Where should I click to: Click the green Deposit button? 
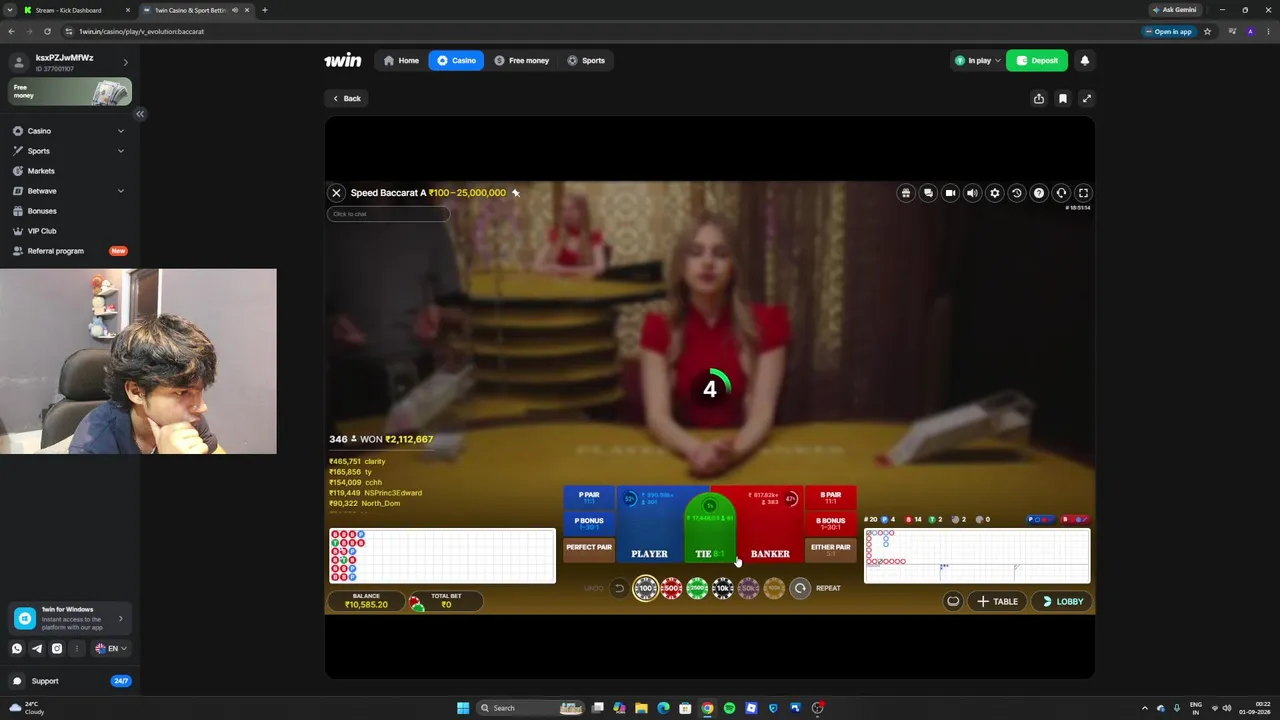(1037, 60)
